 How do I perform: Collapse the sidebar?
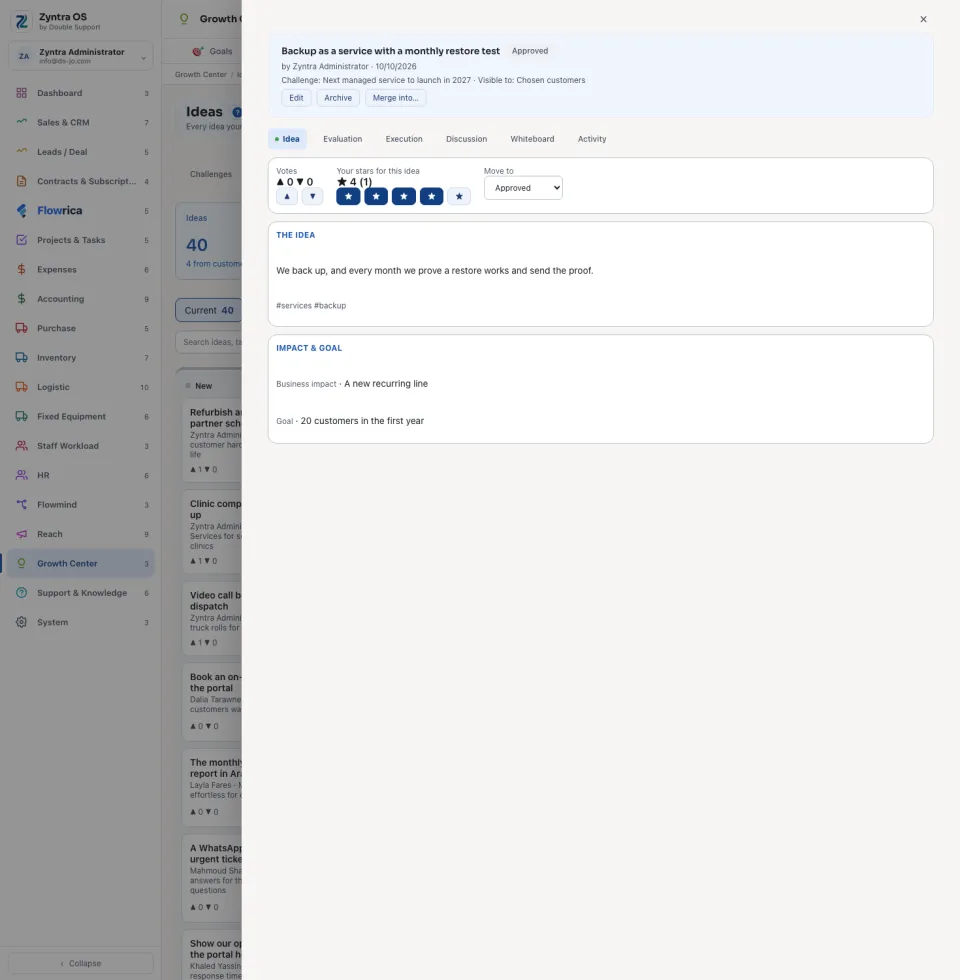(x=81, y=963)
